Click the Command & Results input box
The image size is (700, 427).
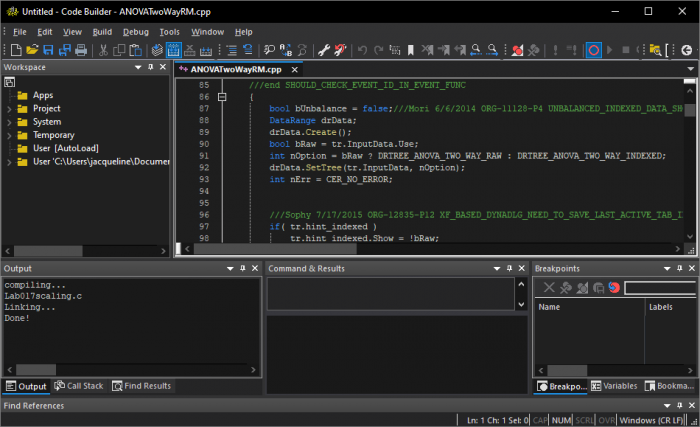[x=389, y=294]
